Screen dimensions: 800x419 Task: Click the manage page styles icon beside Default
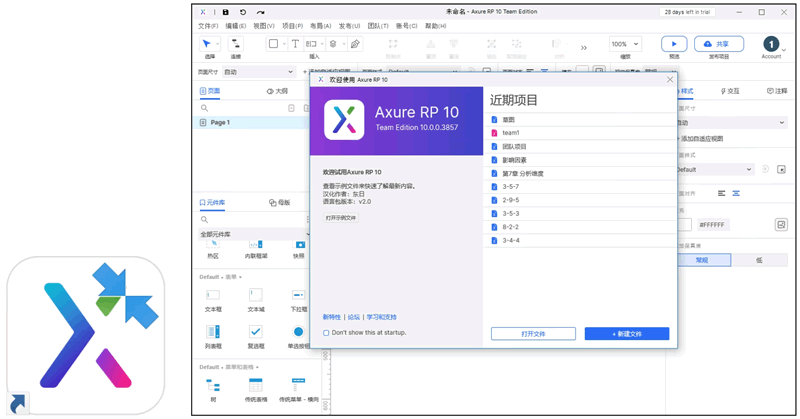[781, 169]
